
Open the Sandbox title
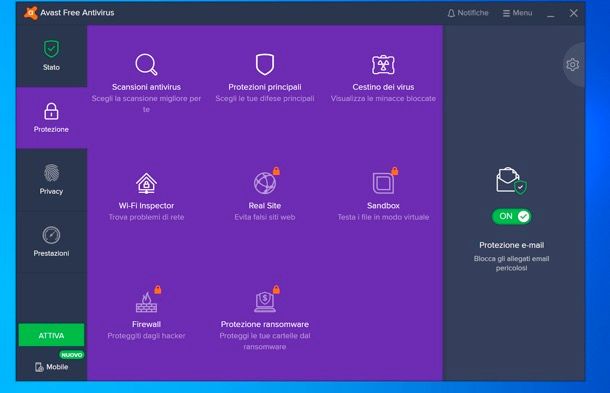tap(383, 206)
